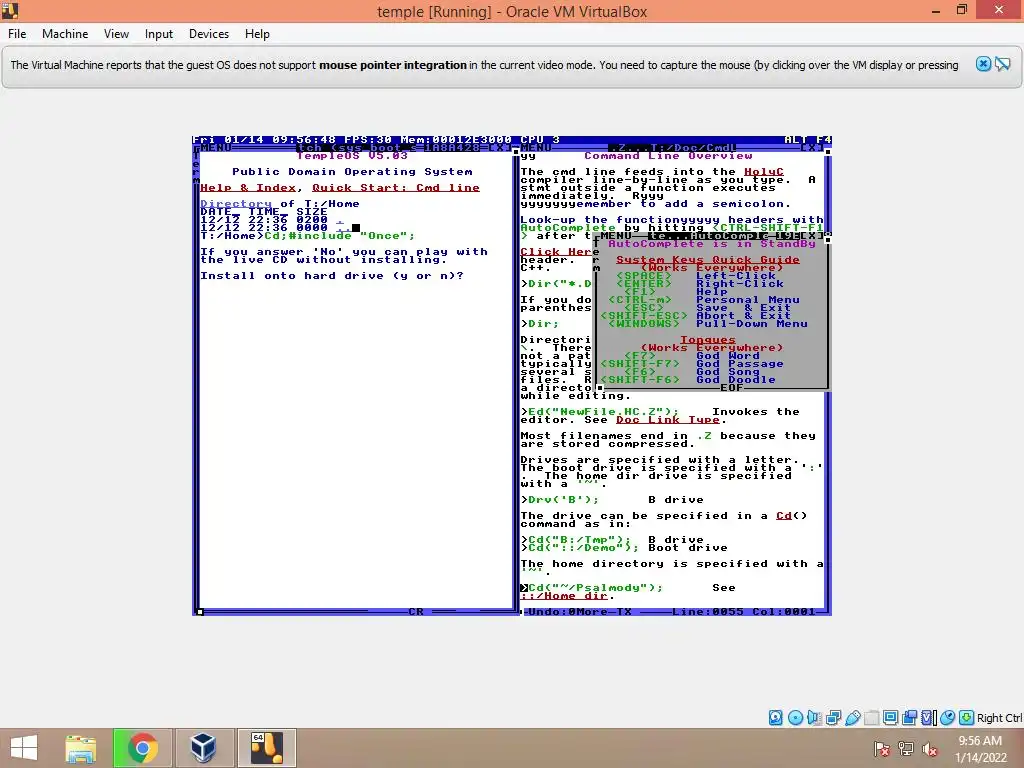Click the God Doodle entry

(x=735, y=379)
